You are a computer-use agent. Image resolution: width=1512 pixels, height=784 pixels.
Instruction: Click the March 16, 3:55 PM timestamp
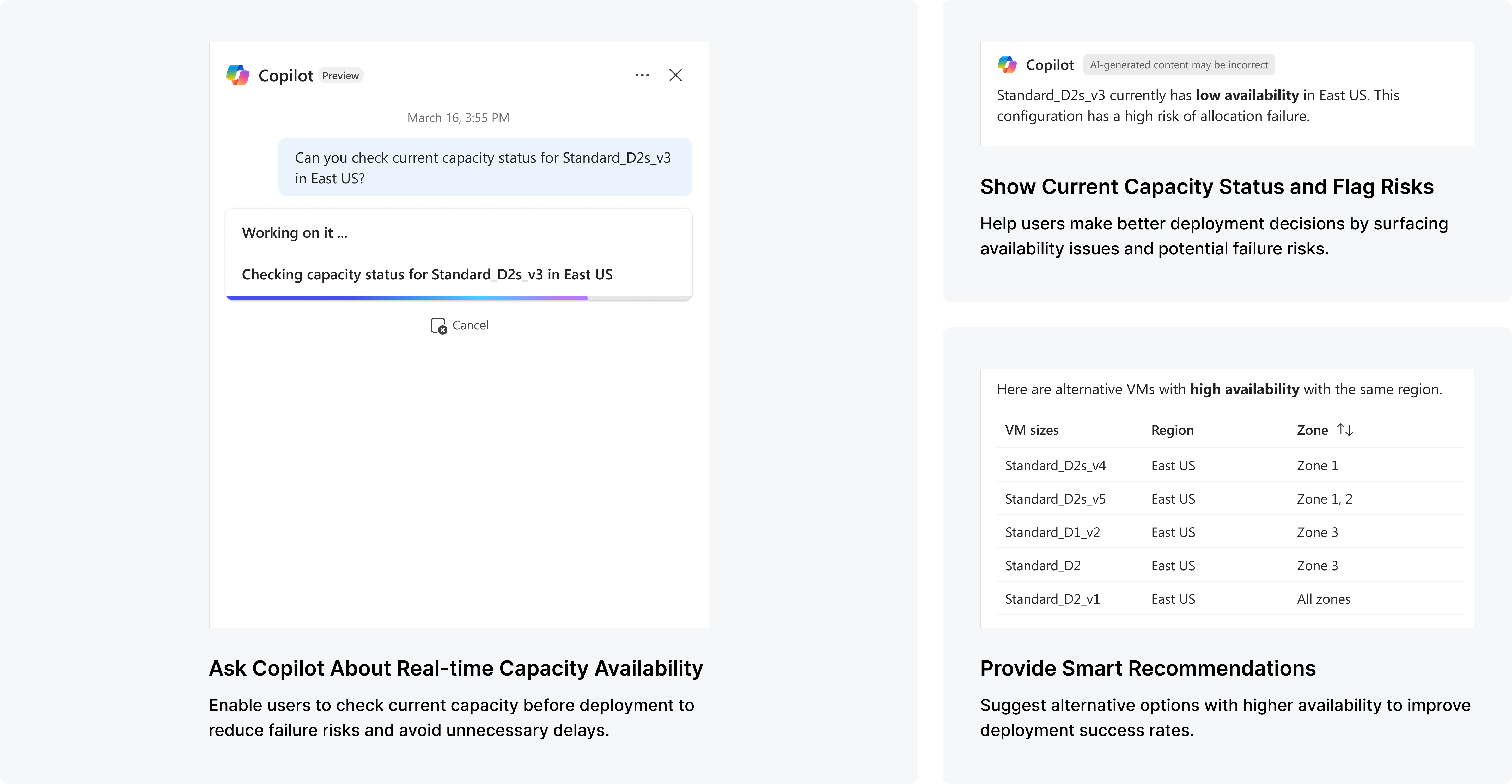[458, 118]
